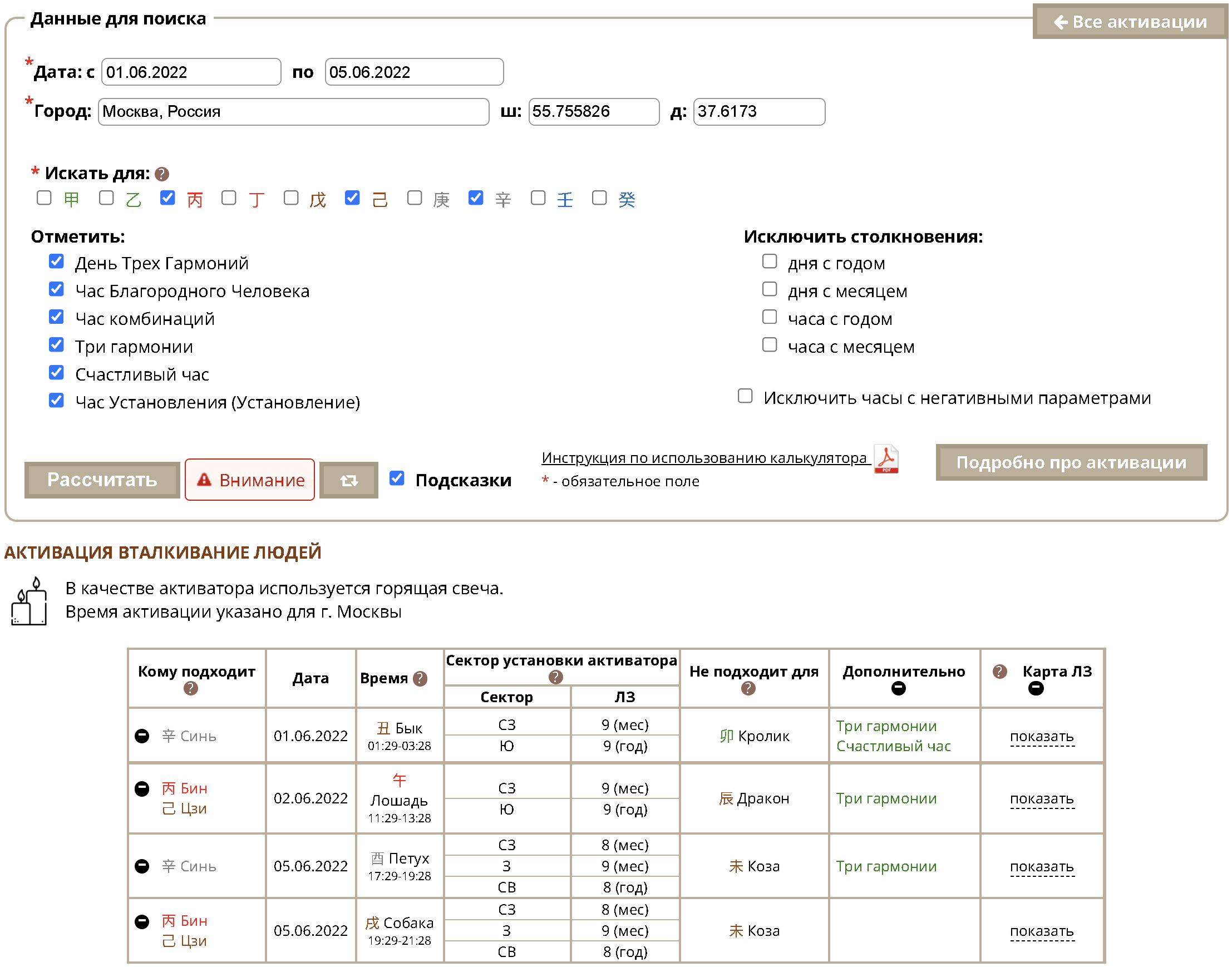Screen dimensions: 1232x967
Task: Uncheck Час Благородного Человека
Action: point(56,289)
